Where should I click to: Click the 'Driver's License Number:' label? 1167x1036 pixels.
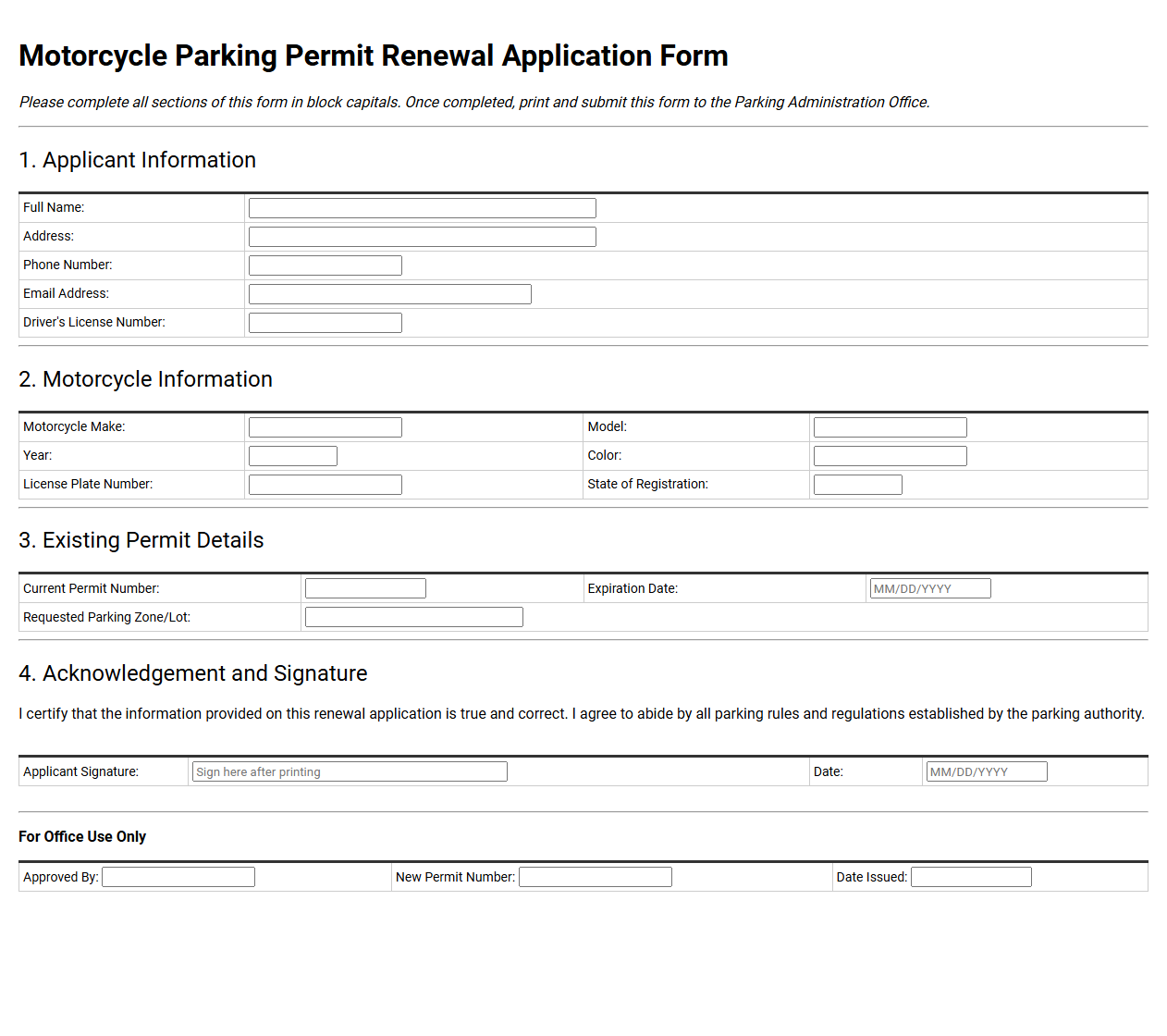[94, 322]
